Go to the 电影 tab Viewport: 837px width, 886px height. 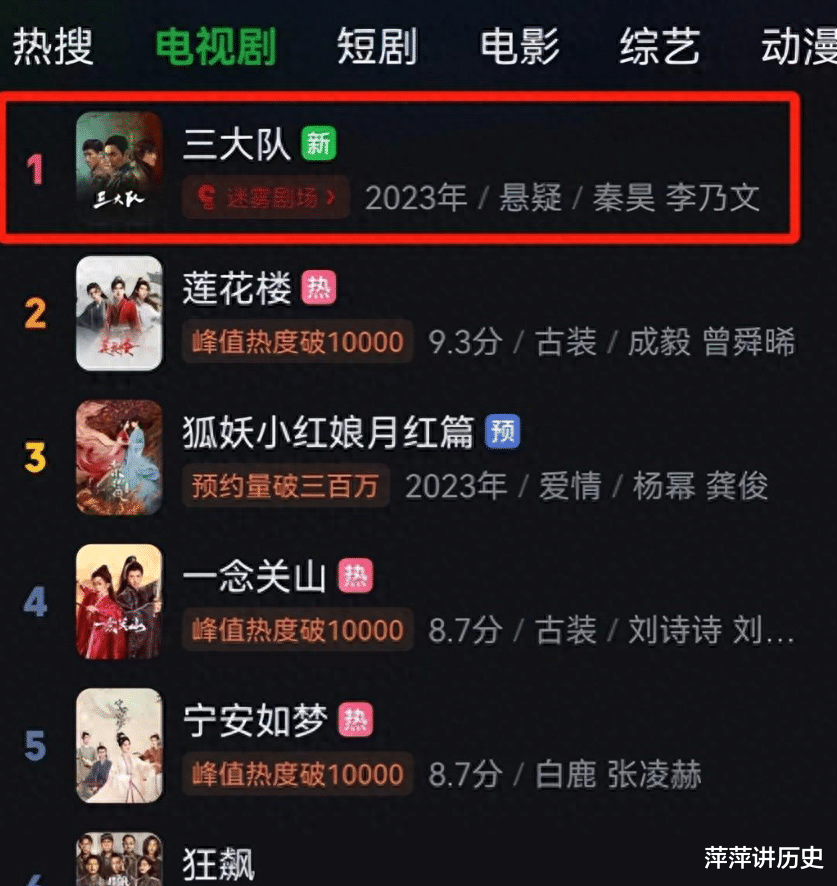pyautogui.click(x=520, y=47)
